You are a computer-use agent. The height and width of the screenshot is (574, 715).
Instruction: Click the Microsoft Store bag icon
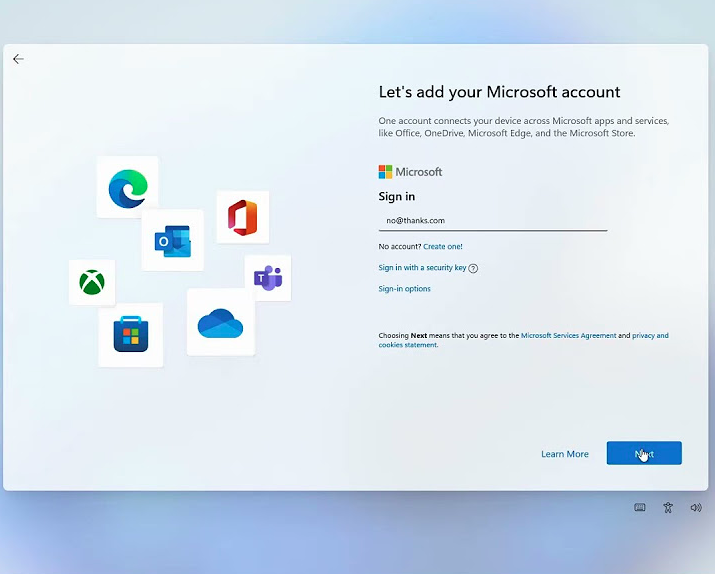tap(131, 334)
